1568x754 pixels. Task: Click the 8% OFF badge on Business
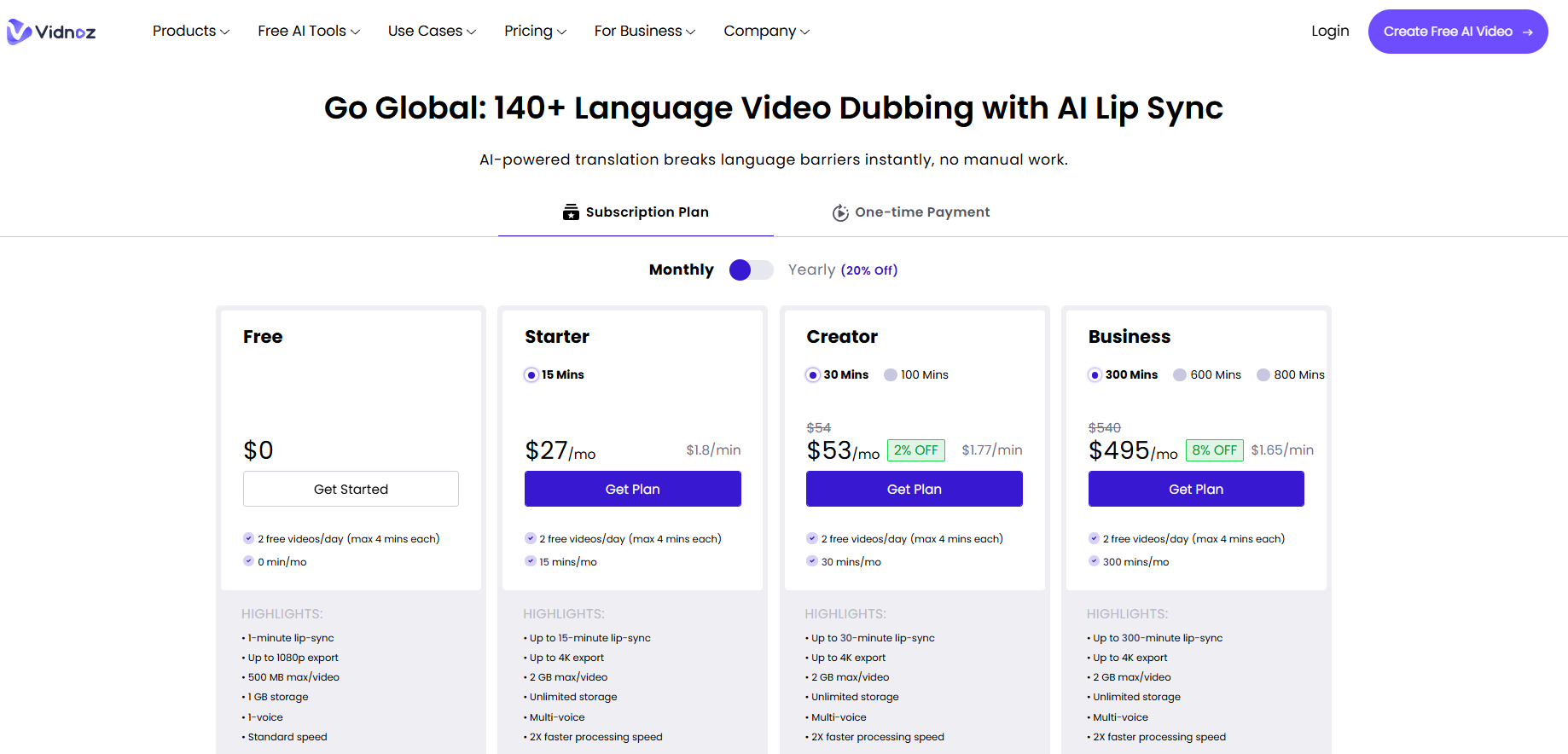pos(1215,450)
